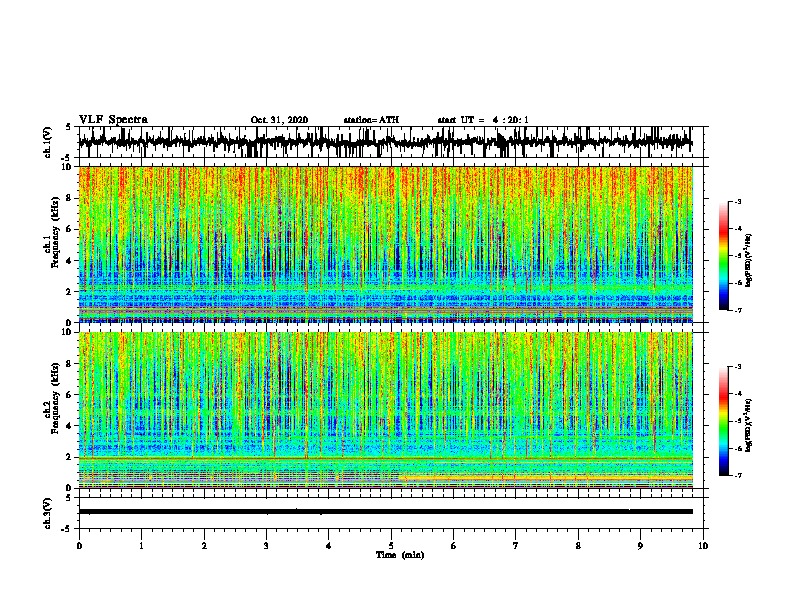
Task: Click the ch.3 flat voltage trace
Action: 385,512
